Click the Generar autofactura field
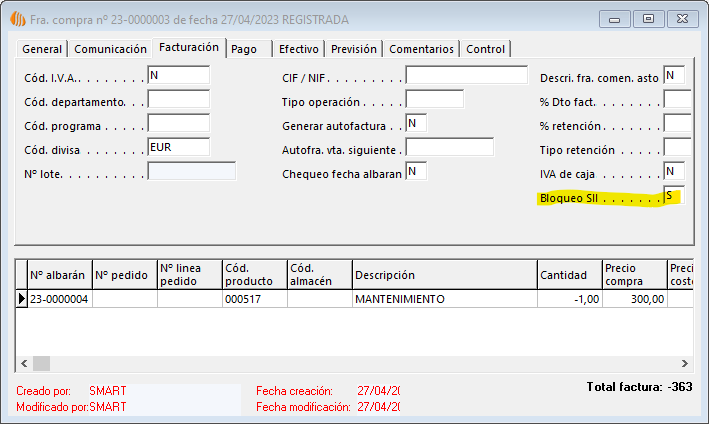The image size is (709, 424). click(x=416, y=123)
